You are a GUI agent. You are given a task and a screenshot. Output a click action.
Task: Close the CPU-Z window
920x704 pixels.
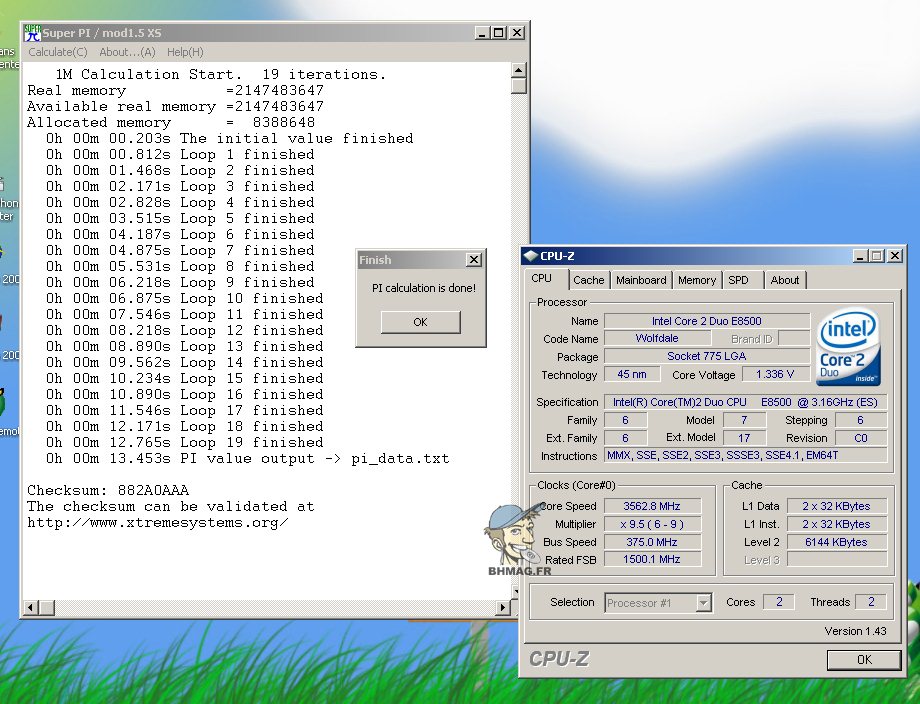pos(894,256)
